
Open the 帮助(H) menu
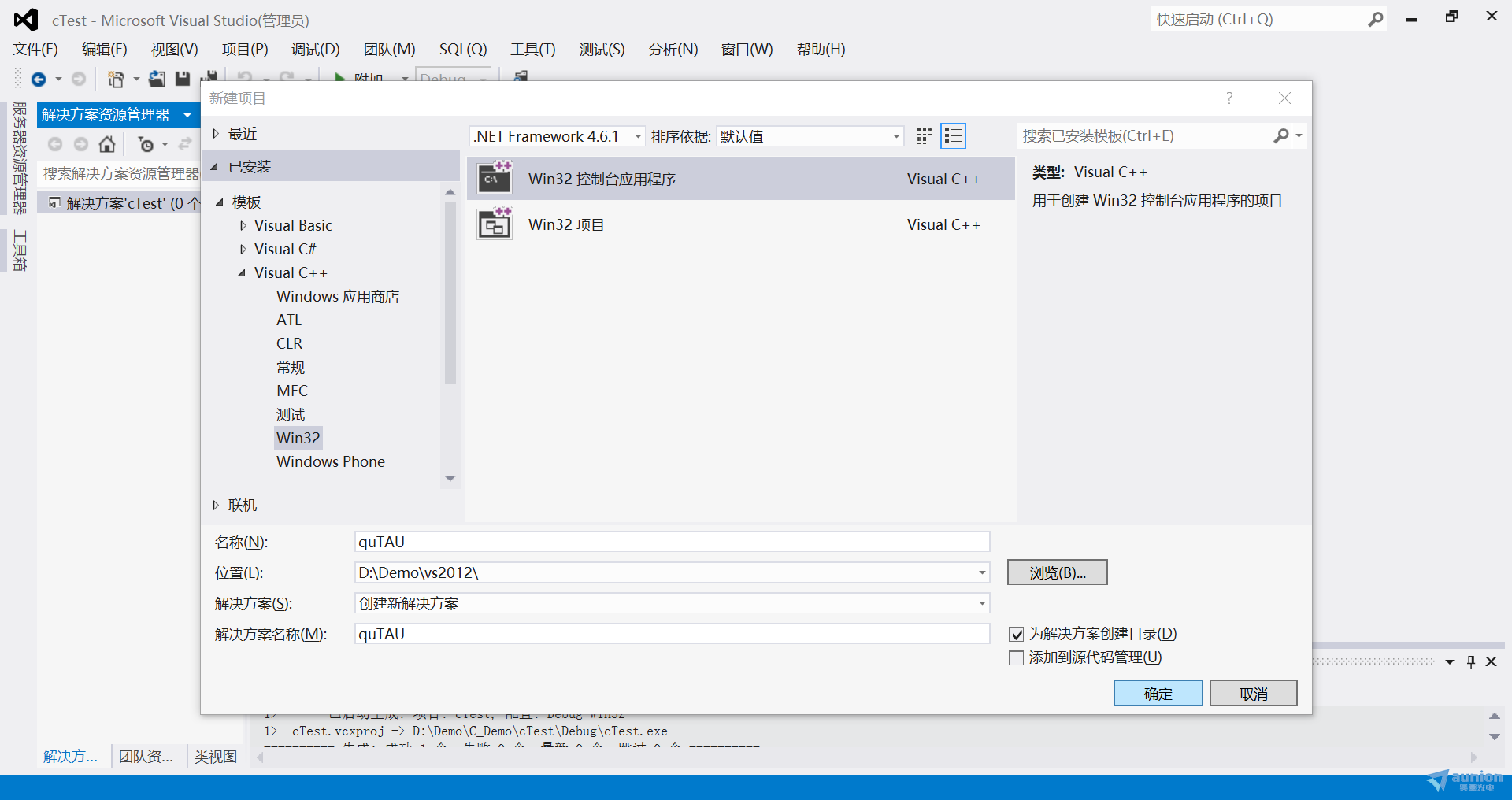click(x=821, y=50)
